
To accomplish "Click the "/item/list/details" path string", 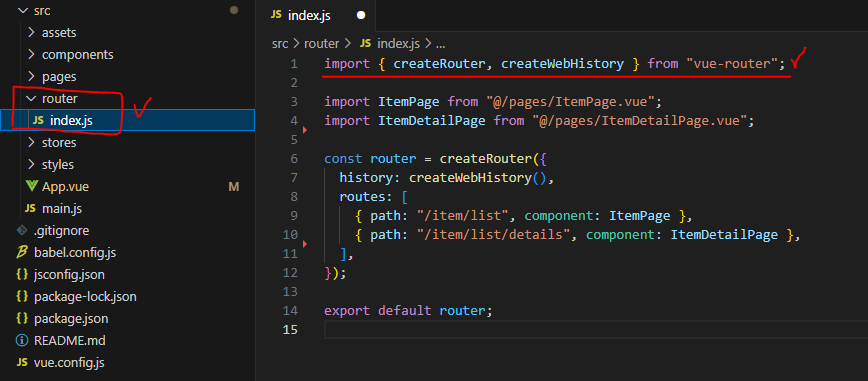I will (x=494, y=235).
